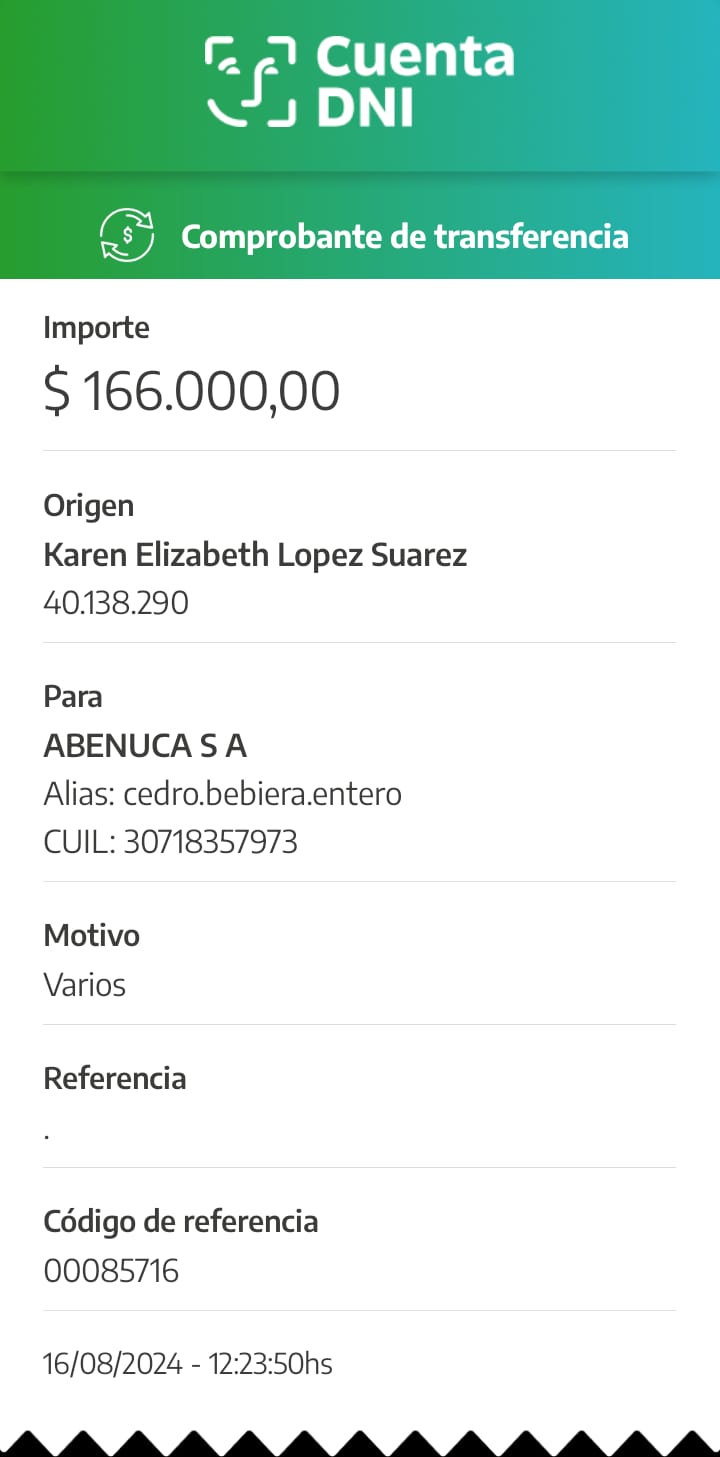This screenshot has height=1457, width=720.
Task: Select reference code 00085716
Action: pyautogui.click(x=111, y=1271)
